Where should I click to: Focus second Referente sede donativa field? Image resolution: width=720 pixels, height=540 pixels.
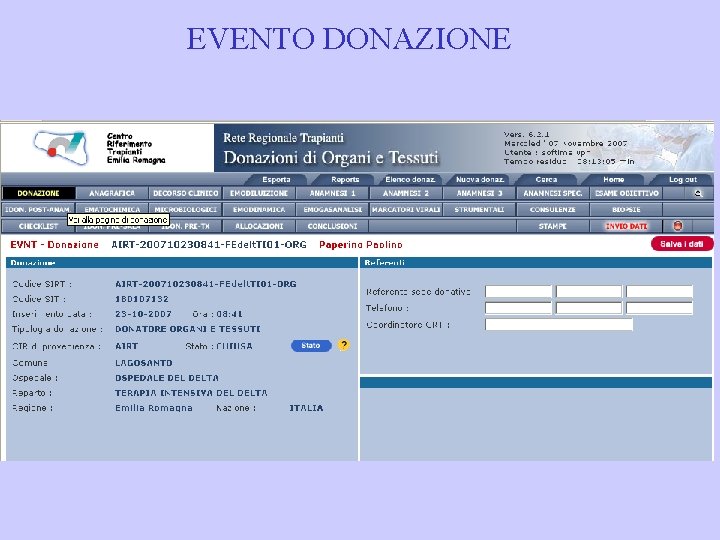[x=589, y=292]
